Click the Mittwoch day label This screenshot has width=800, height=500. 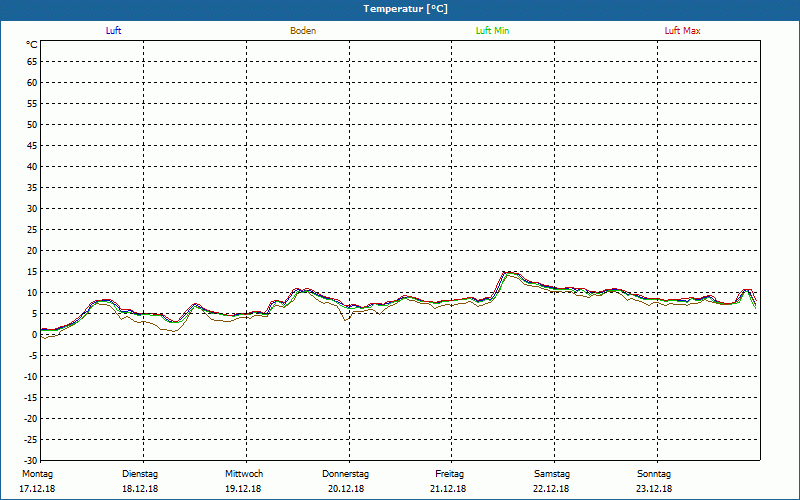coord(244,474)
